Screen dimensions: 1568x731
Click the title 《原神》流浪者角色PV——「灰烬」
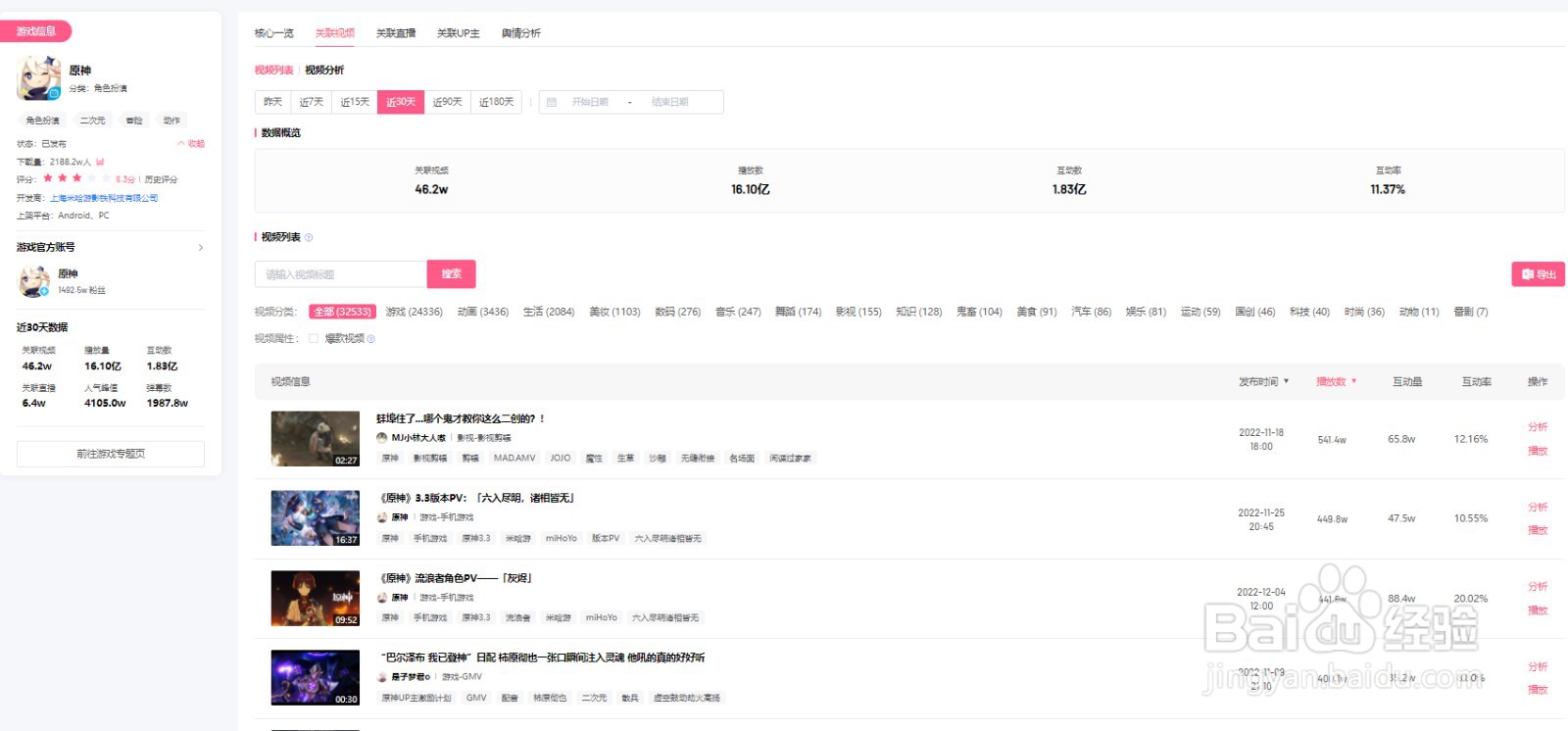coord(456,578)
